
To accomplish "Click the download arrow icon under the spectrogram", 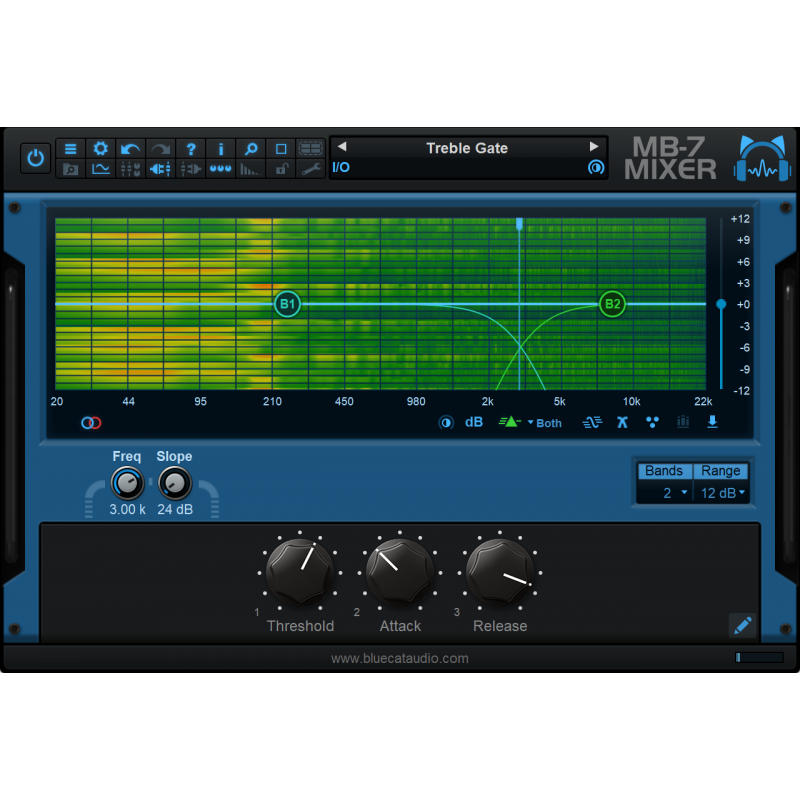I will coord(712,422).
